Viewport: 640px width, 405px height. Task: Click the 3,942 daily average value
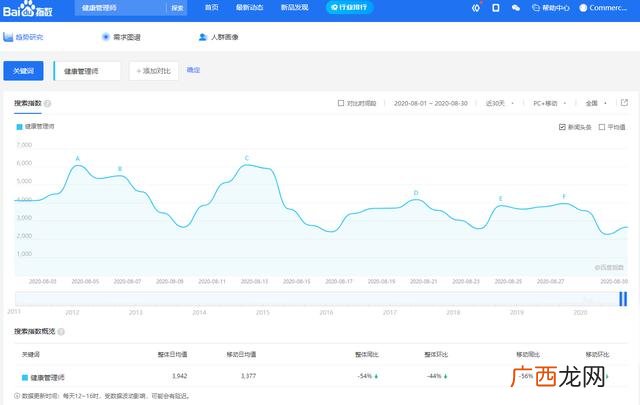coord(180,376)
